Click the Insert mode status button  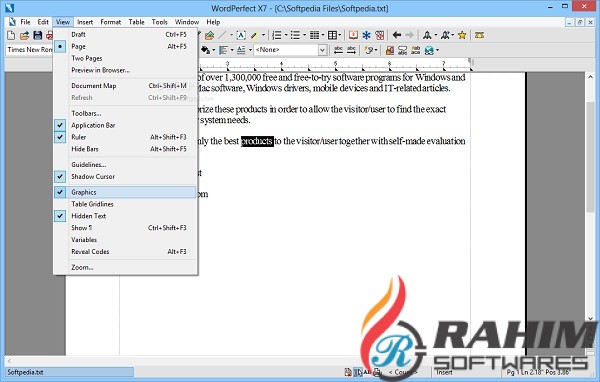click(444, 372)
